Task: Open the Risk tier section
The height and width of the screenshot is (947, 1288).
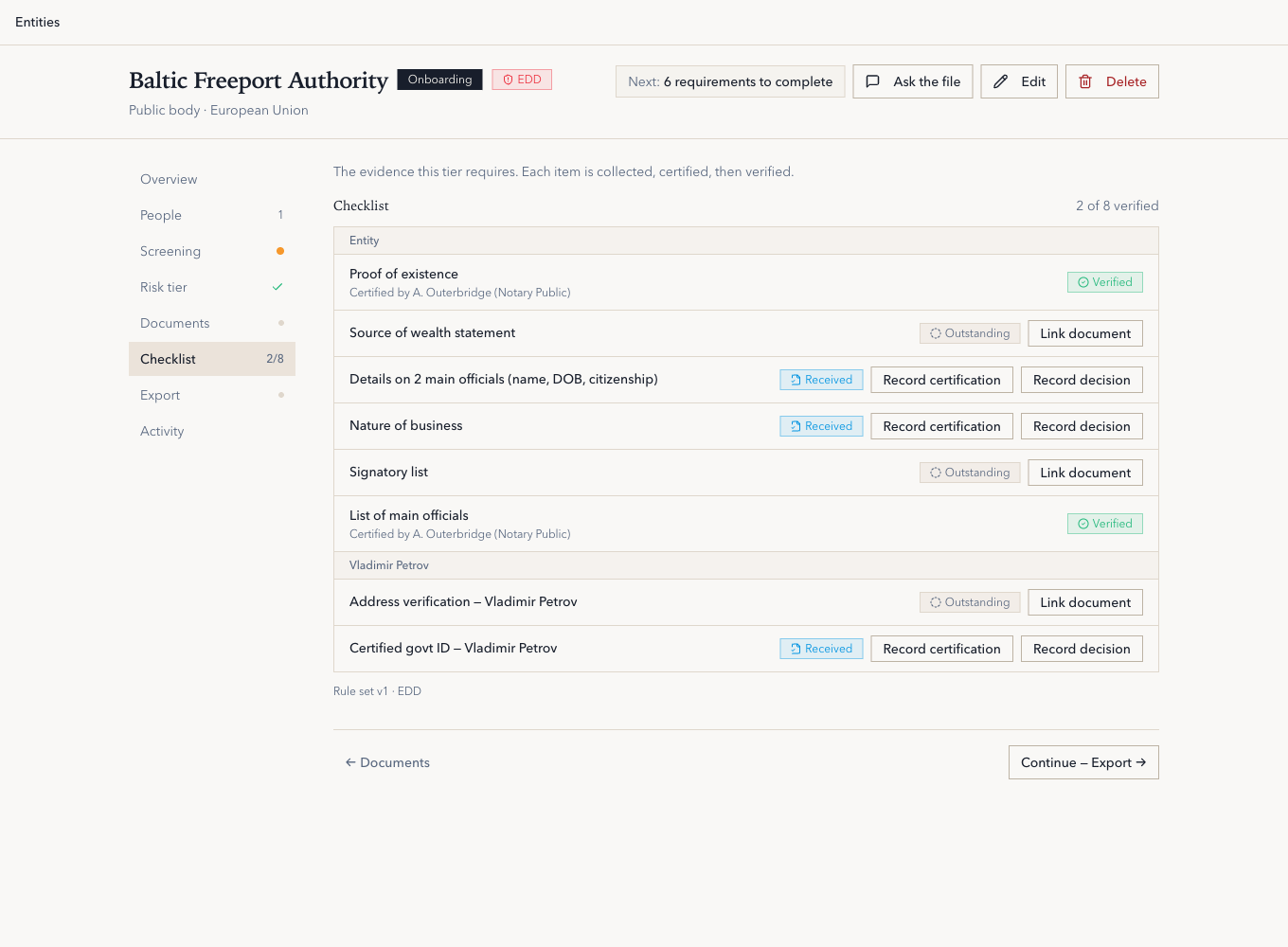Action: (212, 287)
